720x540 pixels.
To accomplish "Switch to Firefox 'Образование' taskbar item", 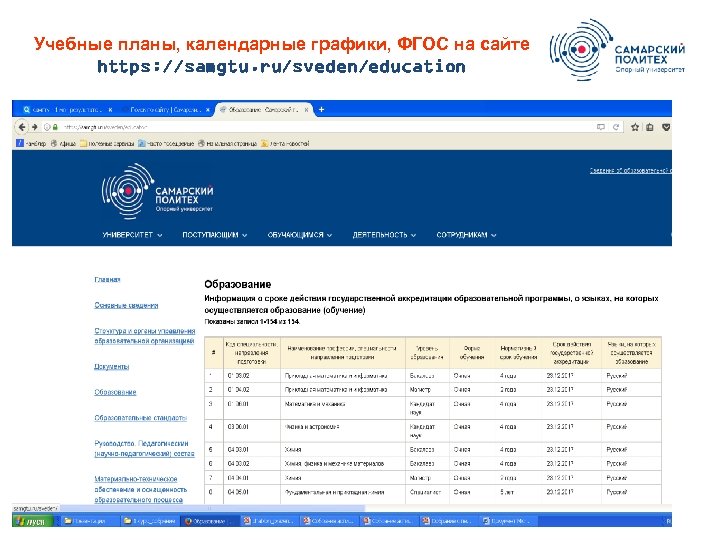I will tap(209, 521).
